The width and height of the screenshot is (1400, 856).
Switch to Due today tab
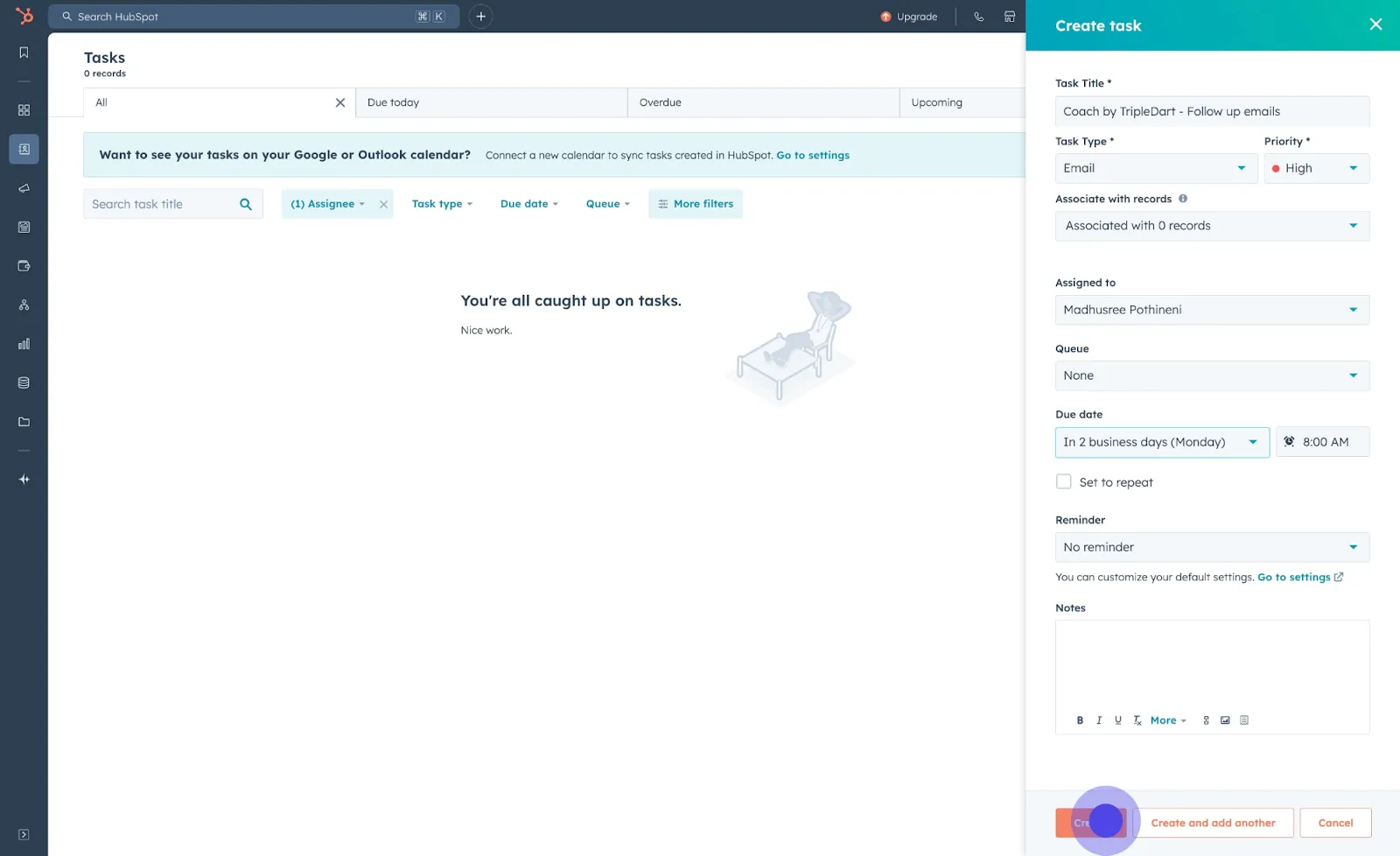click(491, 102)
